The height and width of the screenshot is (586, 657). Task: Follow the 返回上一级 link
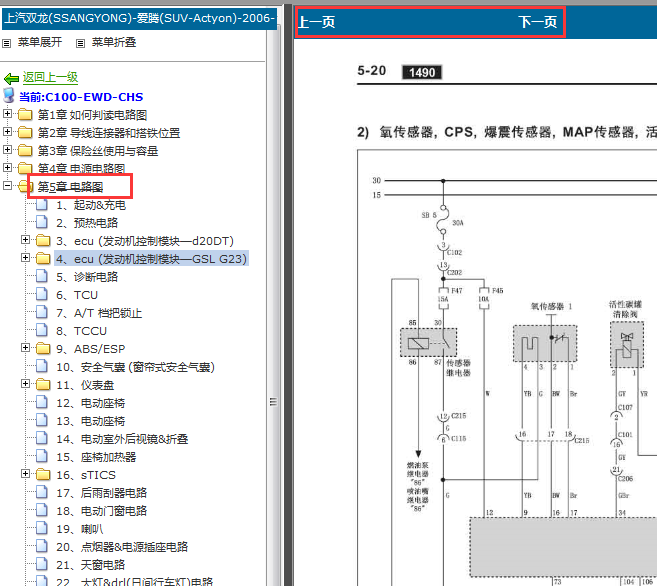click(50, 78)
